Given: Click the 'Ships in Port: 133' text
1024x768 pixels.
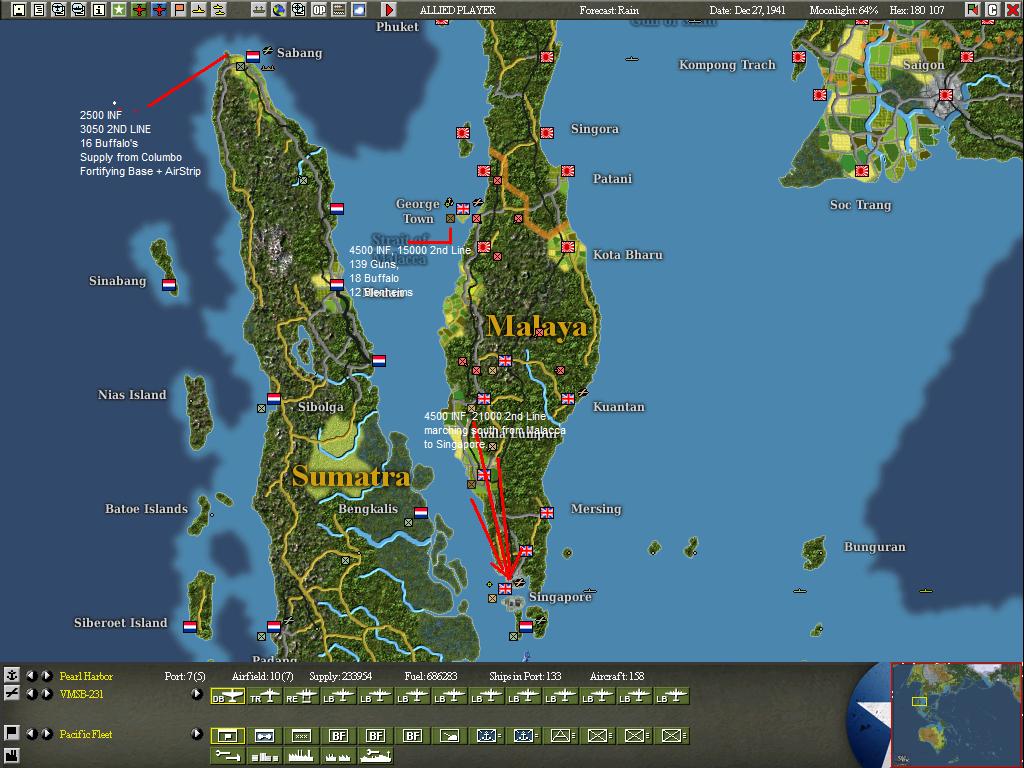Looking at the screenshot, I should [525, 677].
